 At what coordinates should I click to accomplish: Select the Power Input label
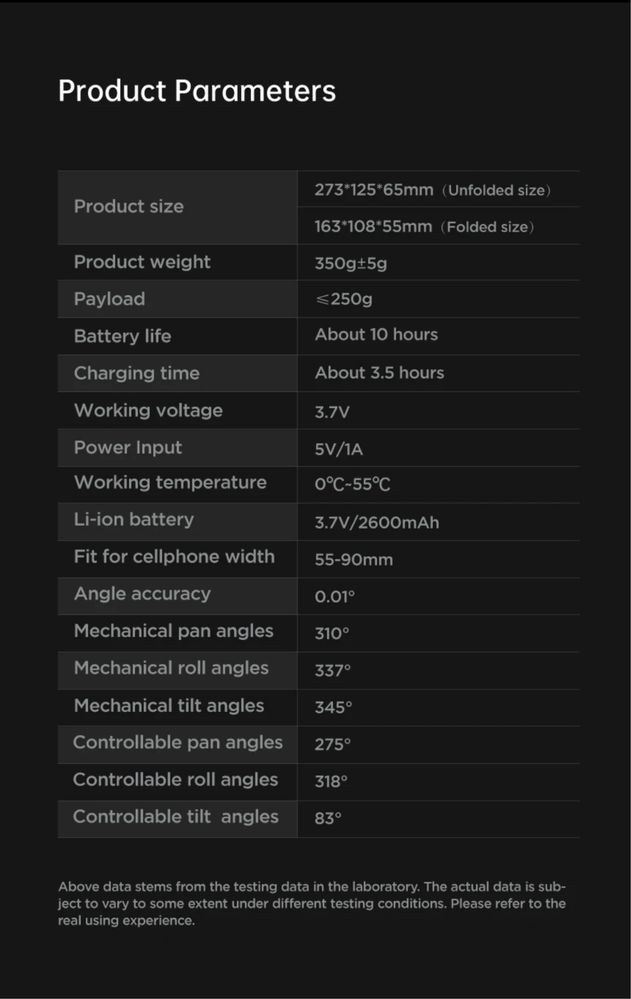coord(128,447)
